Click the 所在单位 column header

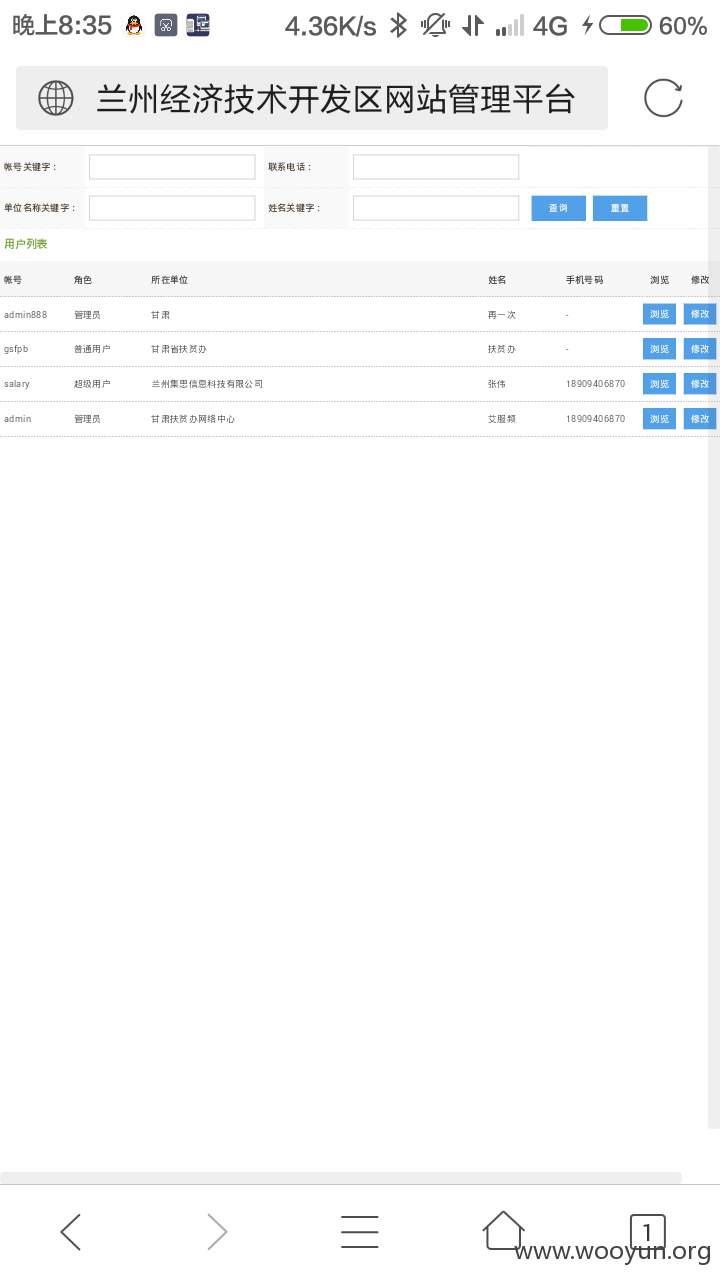pos(170,280)
